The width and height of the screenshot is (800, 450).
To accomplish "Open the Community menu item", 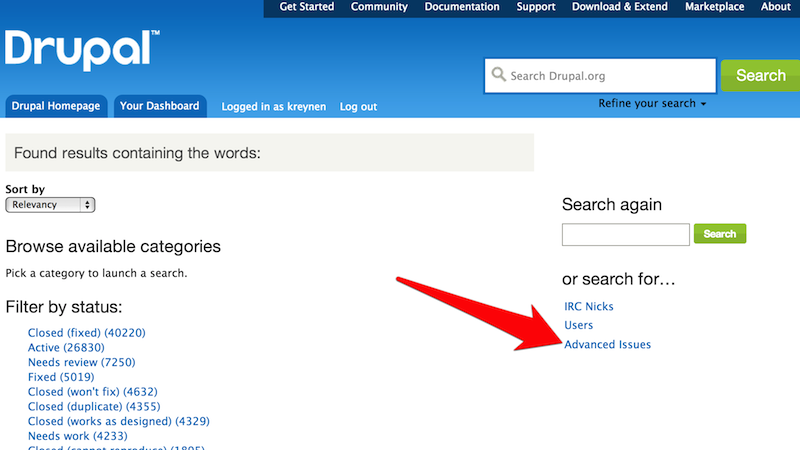I will [379, 7].
